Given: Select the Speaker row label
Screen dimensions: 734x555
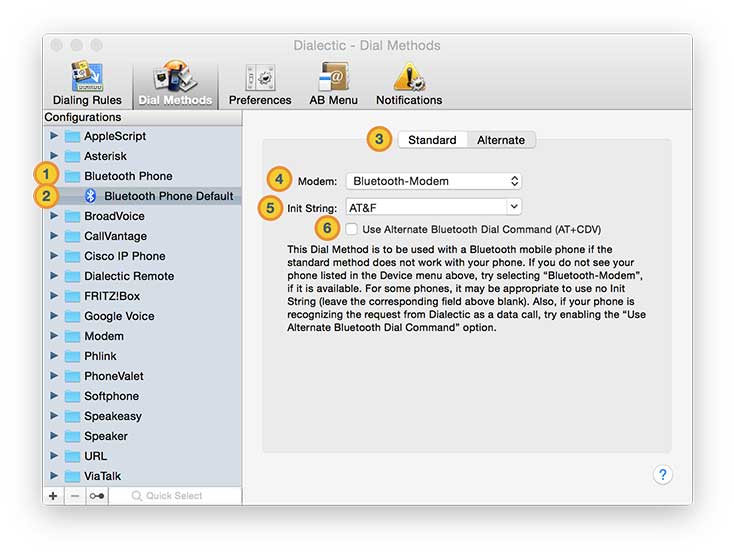Looking at the screenshot, I should [106, 437].
